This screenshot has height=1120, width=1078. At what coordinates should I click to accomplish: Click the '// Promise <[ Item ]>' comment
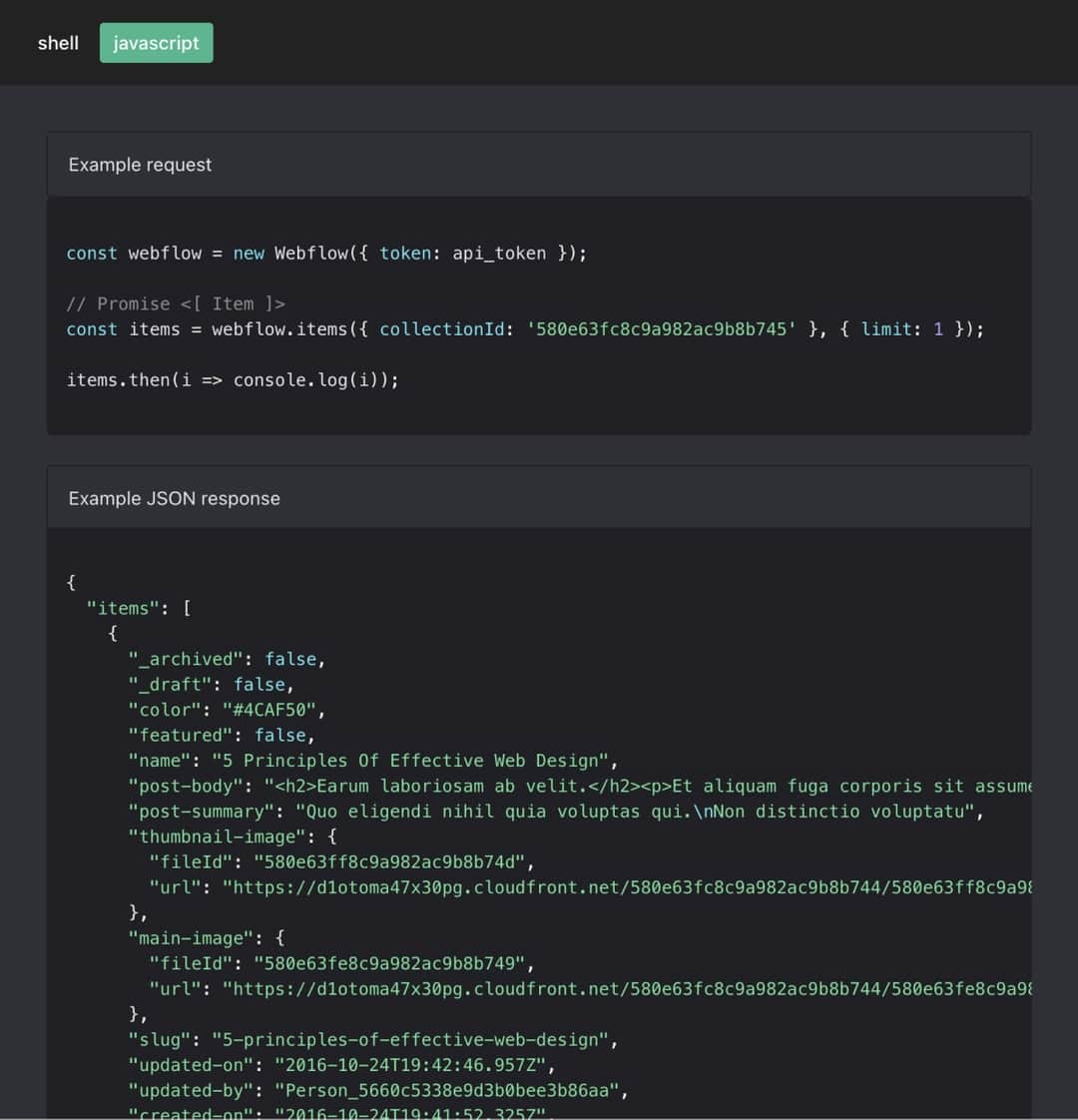click(176, 303)
